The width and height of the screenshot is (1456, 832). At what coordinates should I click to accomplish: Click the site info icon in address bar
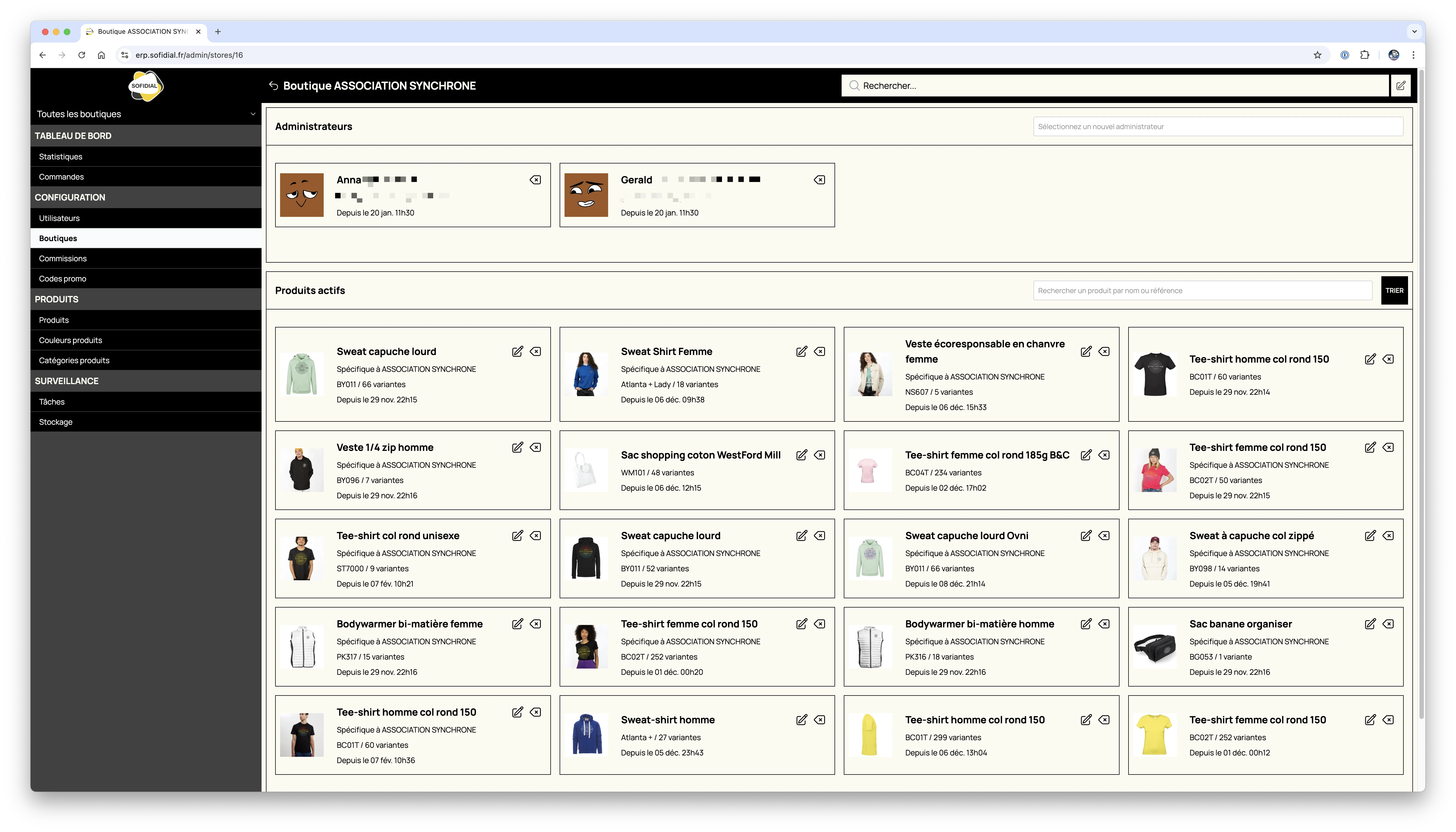tap(125, 55)
